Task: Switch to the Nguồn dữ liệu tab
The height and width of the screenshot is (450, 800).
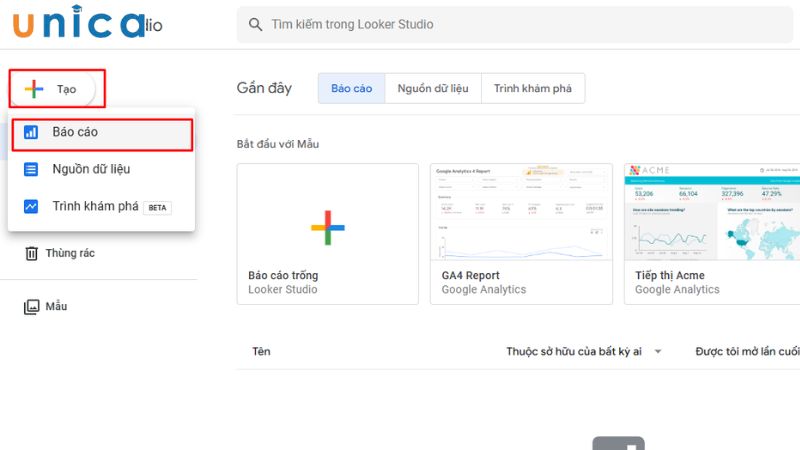Action: click(433, 88)
